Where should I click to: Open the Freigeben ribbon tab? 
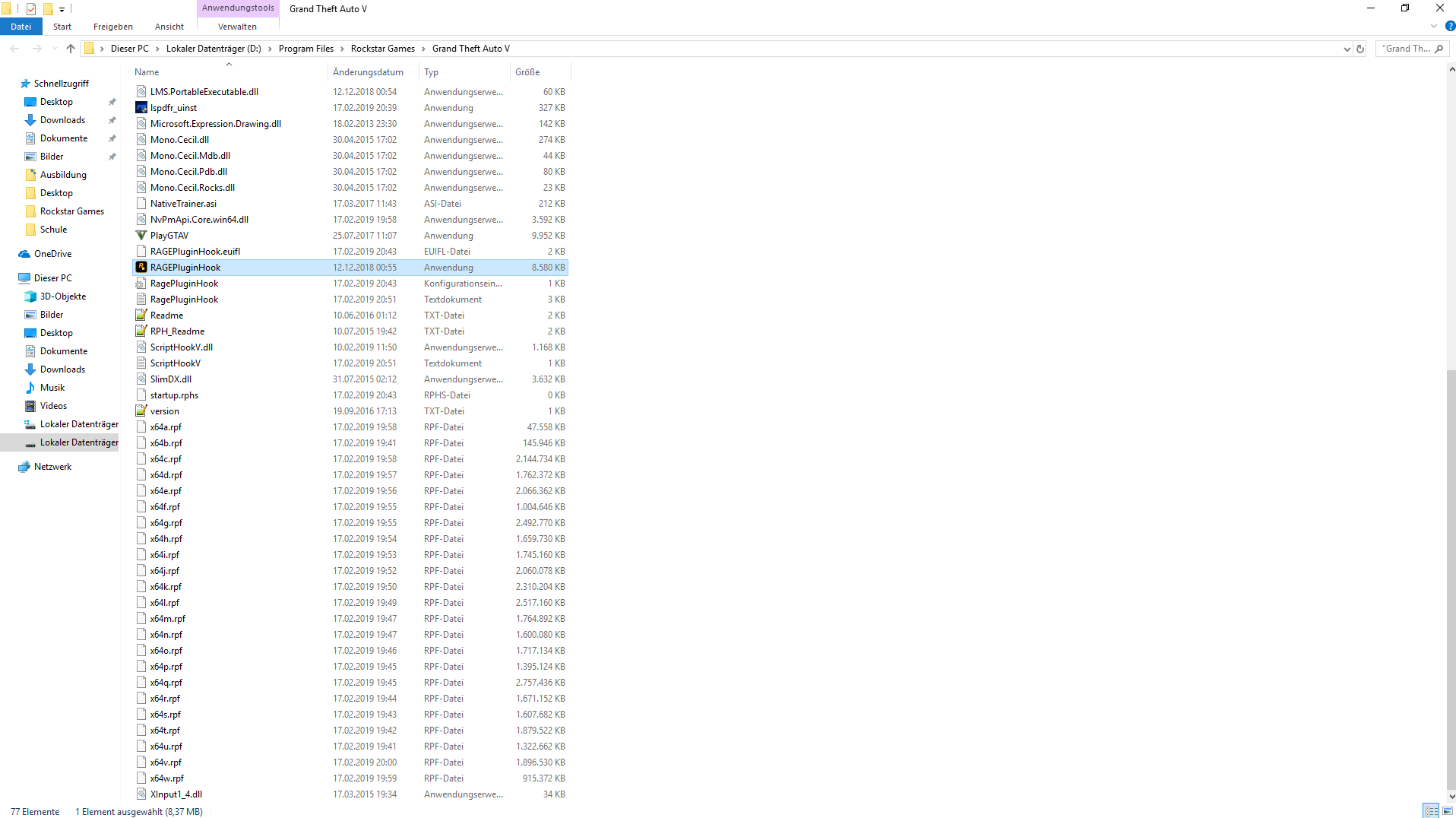click(113, 27)
